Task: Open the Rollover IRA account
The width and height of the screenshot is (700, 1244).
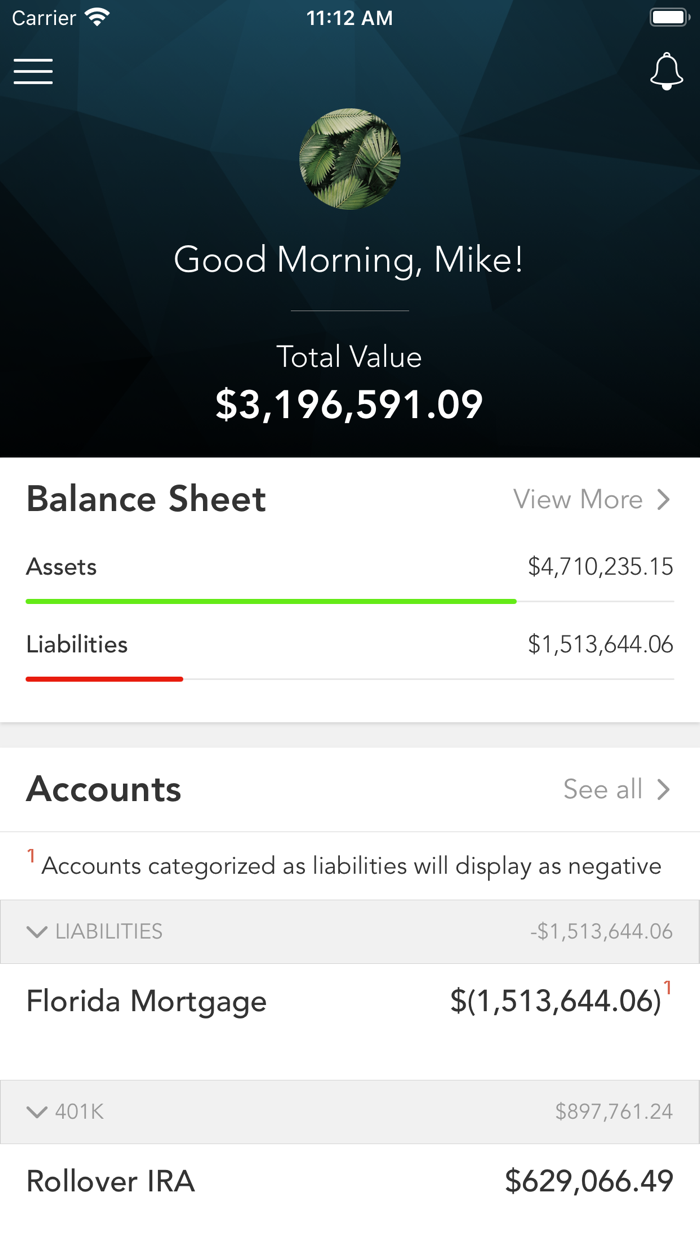Action: 110,1181
